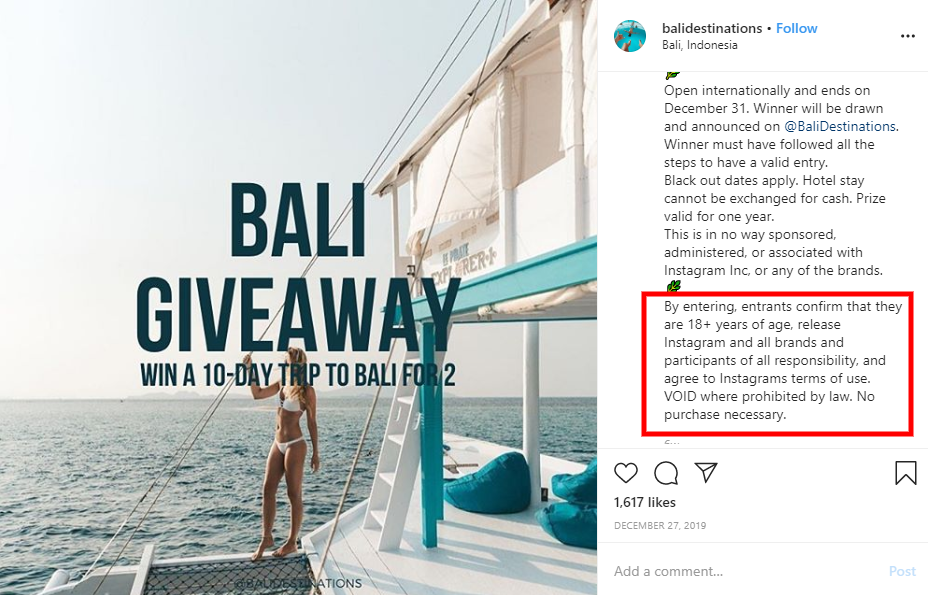Open comments via speech bubble icon
Viewport: 928px width, 595px height.
point(666,473)
